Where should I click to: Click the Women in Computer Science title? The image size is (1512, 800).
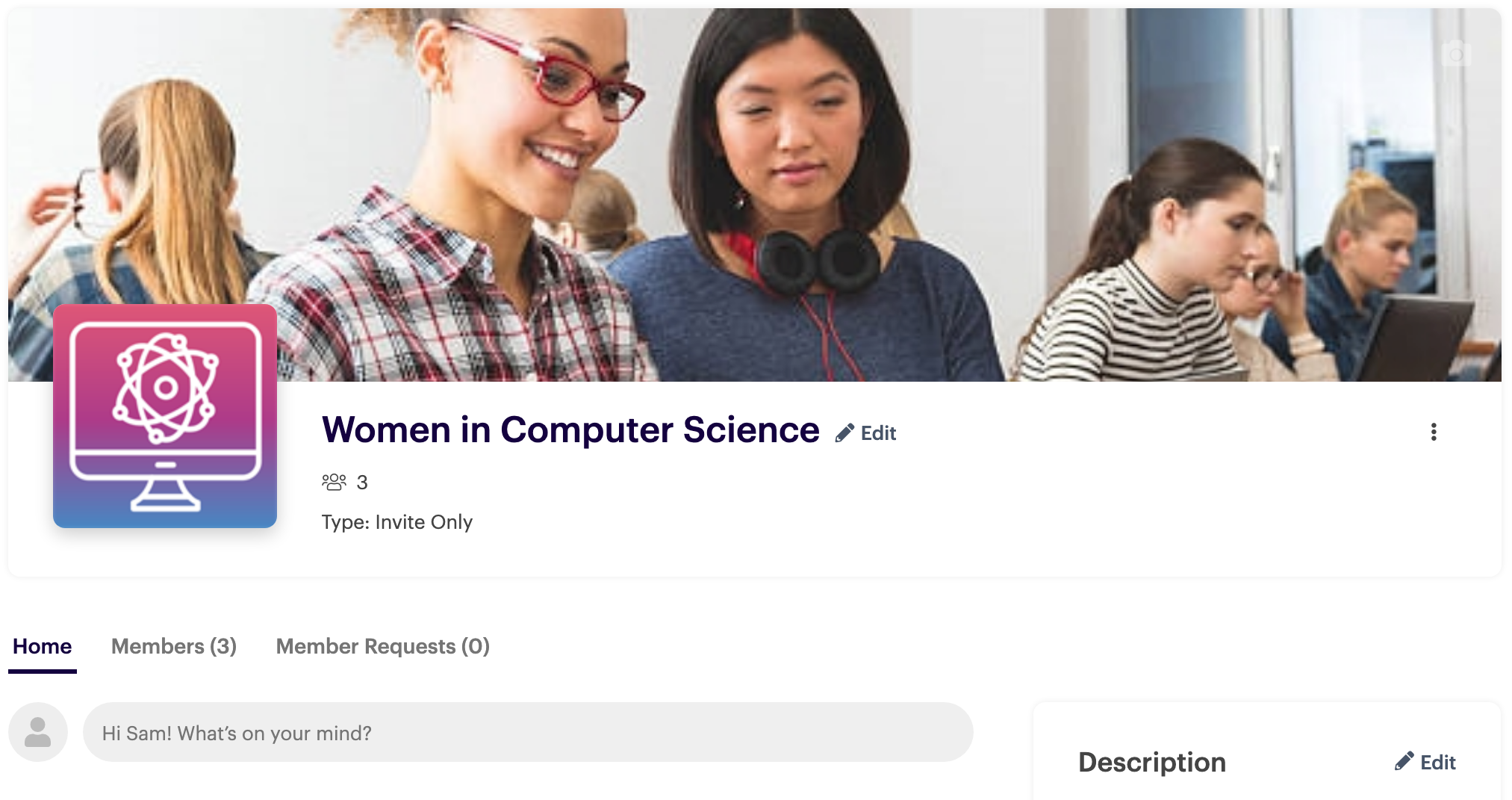pyautogui.click(x=570, y=430)
